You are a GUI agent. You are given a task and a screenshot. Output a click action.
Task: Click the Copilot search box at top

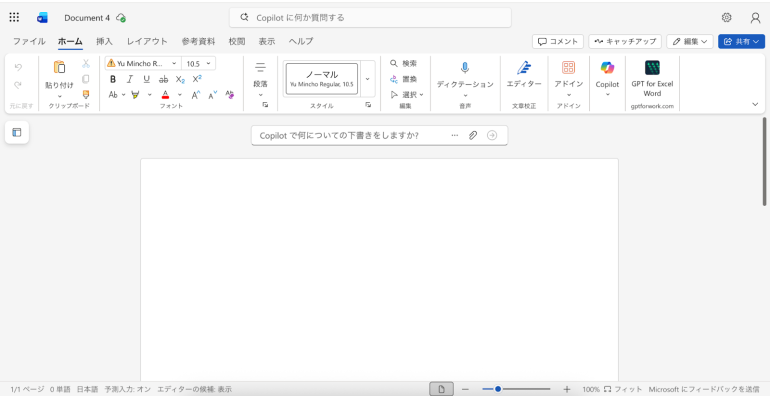tap(370, 18)
